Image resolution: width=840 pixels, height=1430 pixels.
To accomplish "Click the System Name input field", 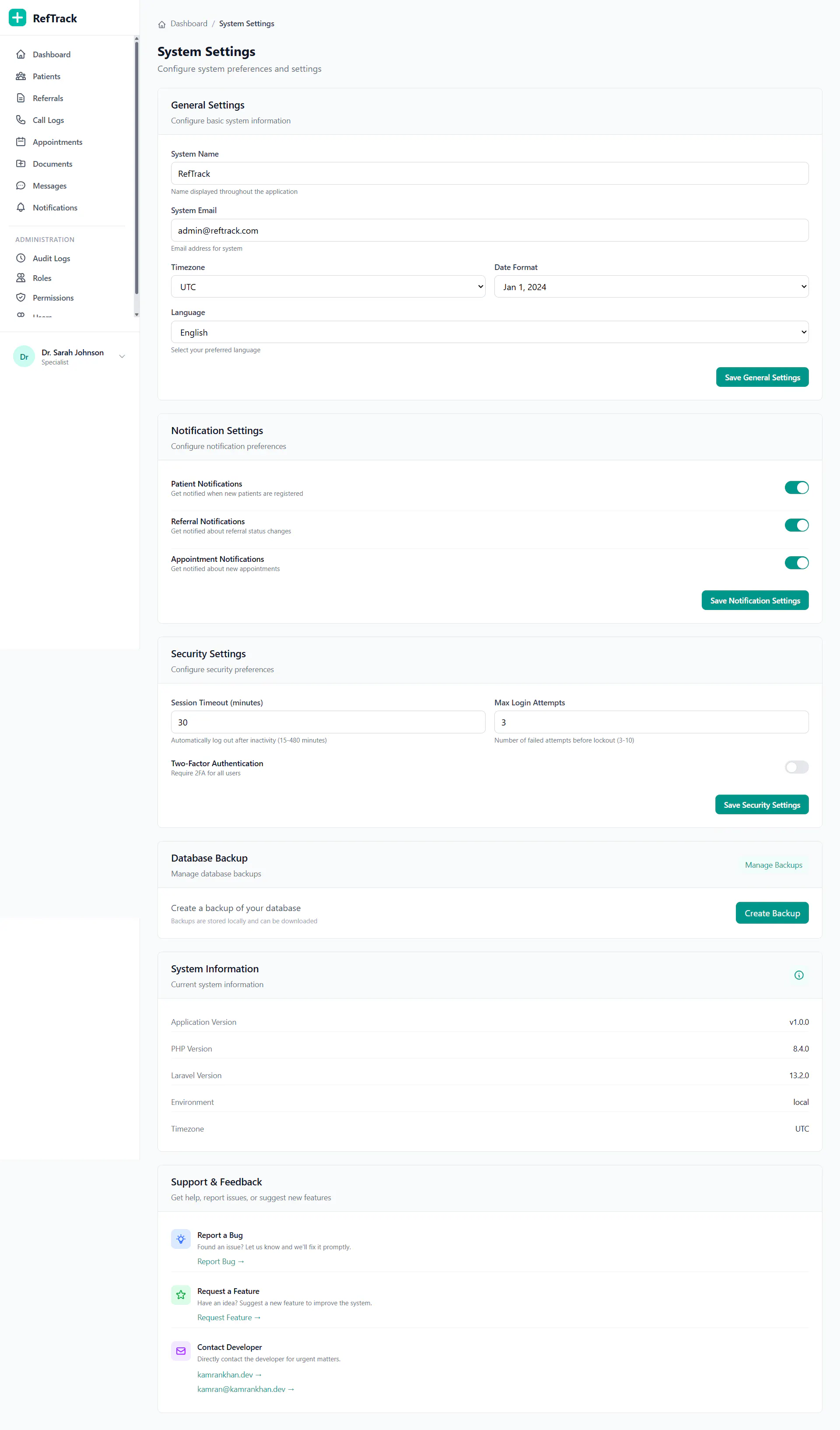I will click(490, 174).
